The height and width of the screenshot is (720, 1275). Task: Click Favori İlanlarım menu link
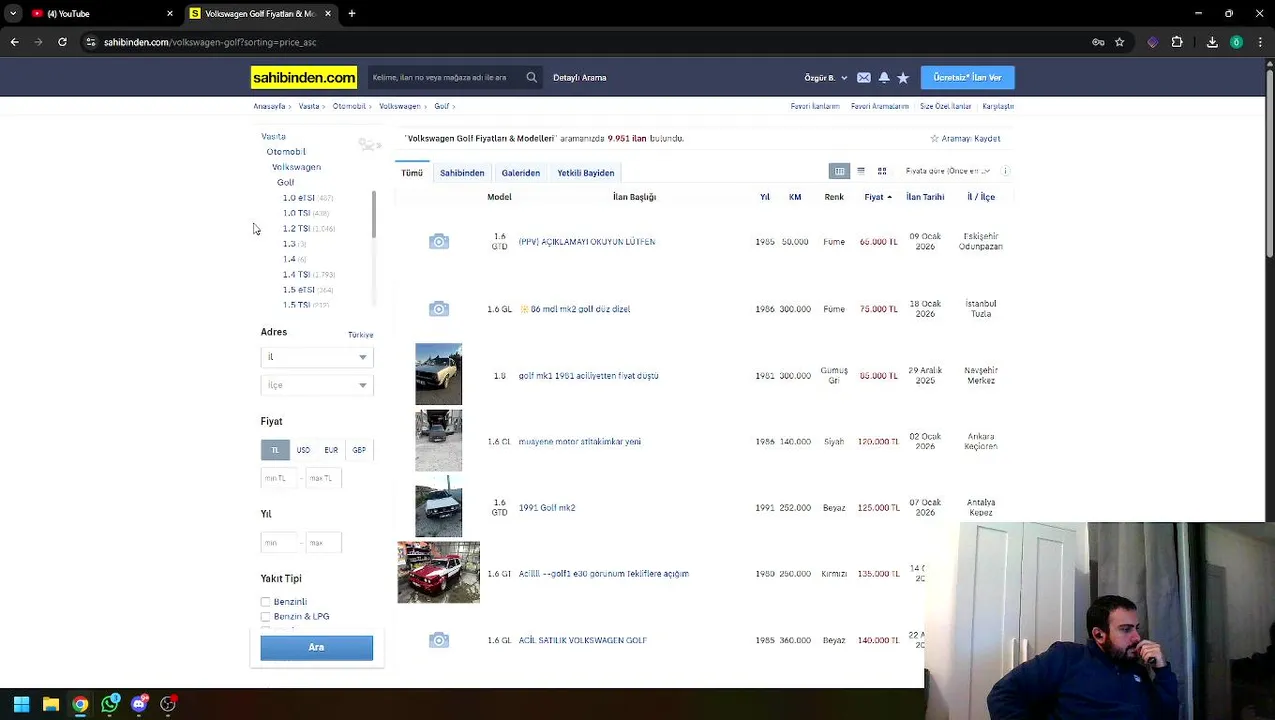(x=815, y=106)
